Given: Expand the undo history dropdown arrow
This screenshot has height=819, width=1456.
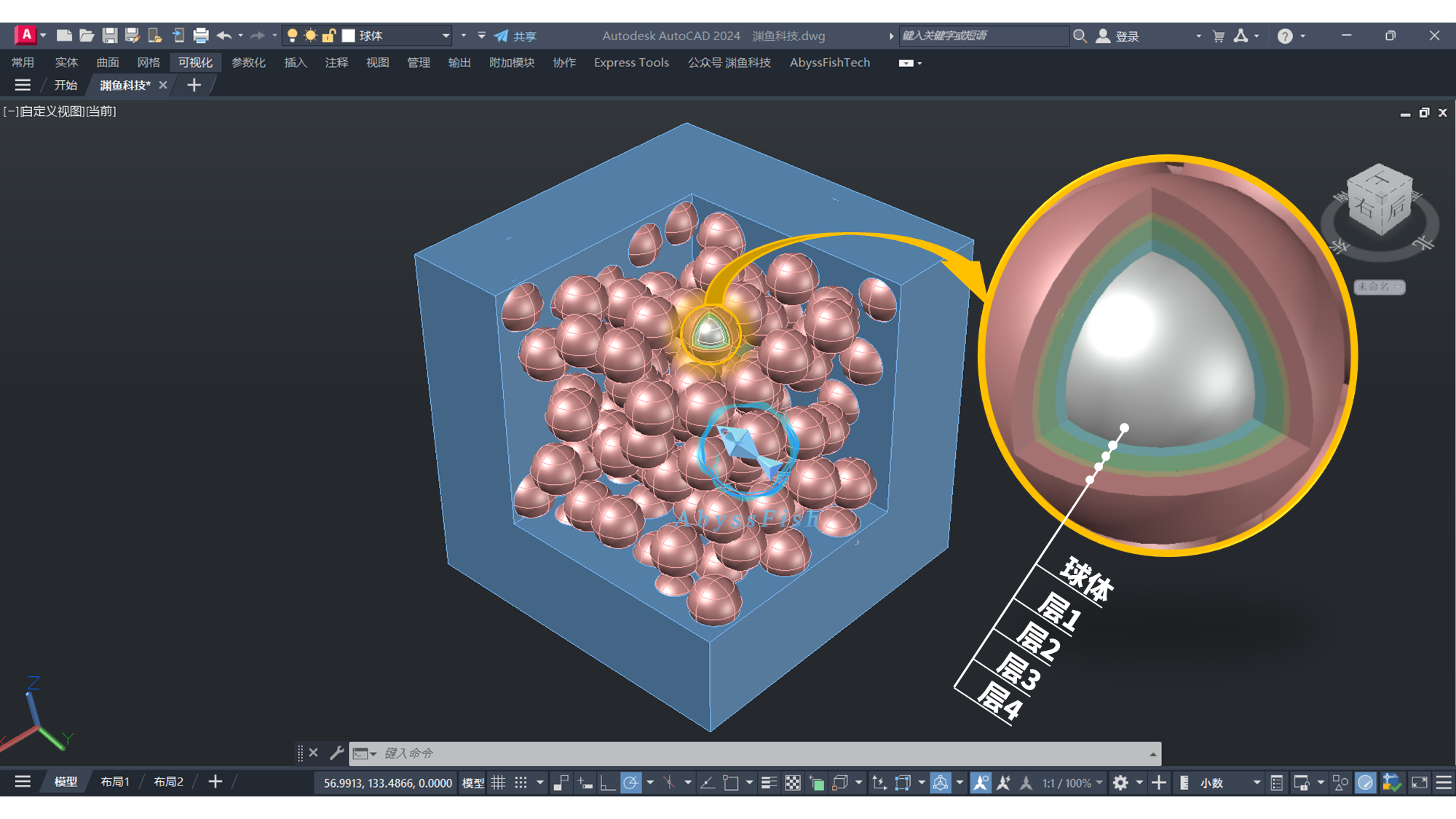Looking at the screenshot, I should [240, 36].
